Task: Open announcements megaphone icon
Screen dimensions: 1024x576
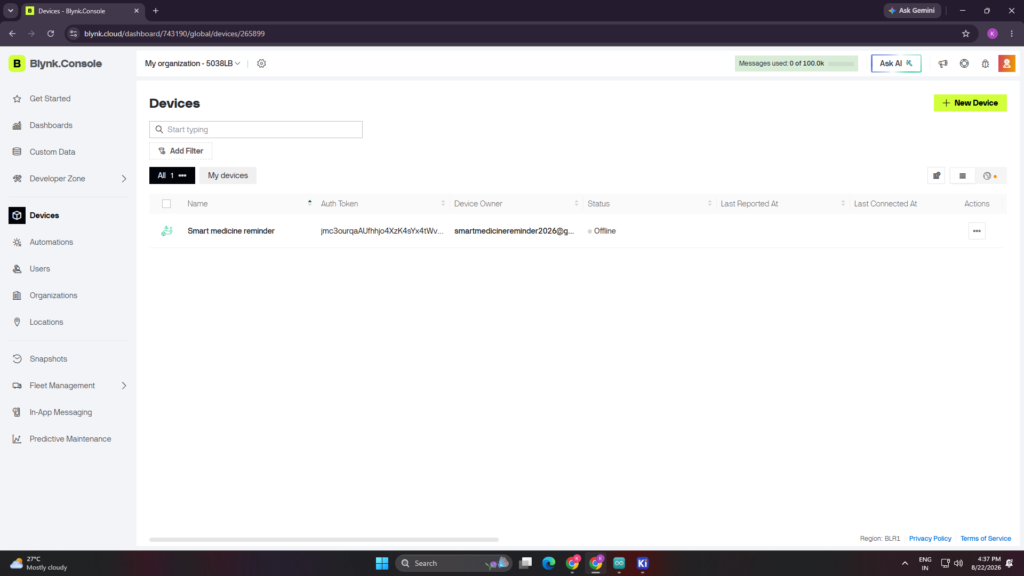Action: 943,63
